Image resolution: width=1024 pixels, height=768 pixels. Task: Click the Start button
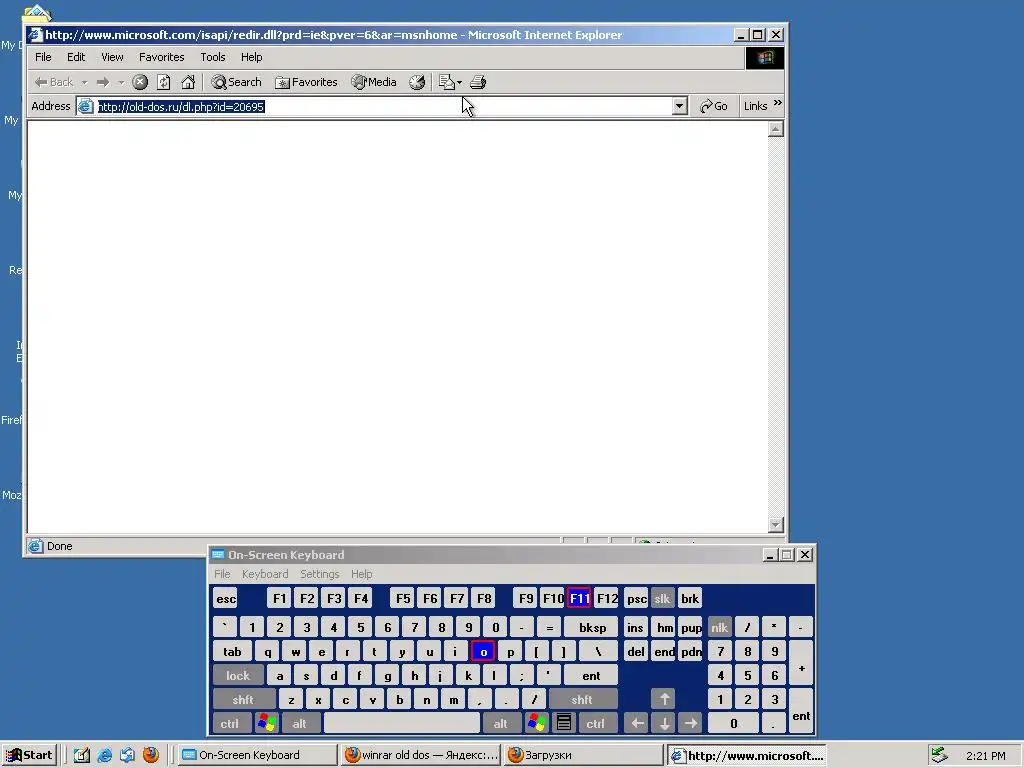30,755
